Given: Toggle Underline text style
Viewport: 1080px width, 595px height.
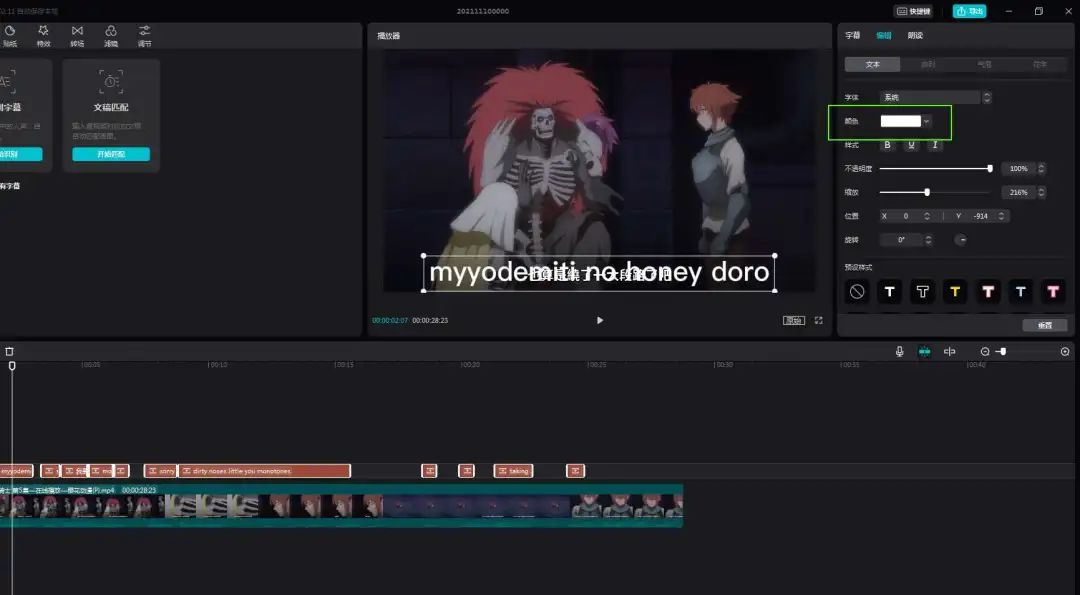Looking at the screenshot, I should point(911,145).
